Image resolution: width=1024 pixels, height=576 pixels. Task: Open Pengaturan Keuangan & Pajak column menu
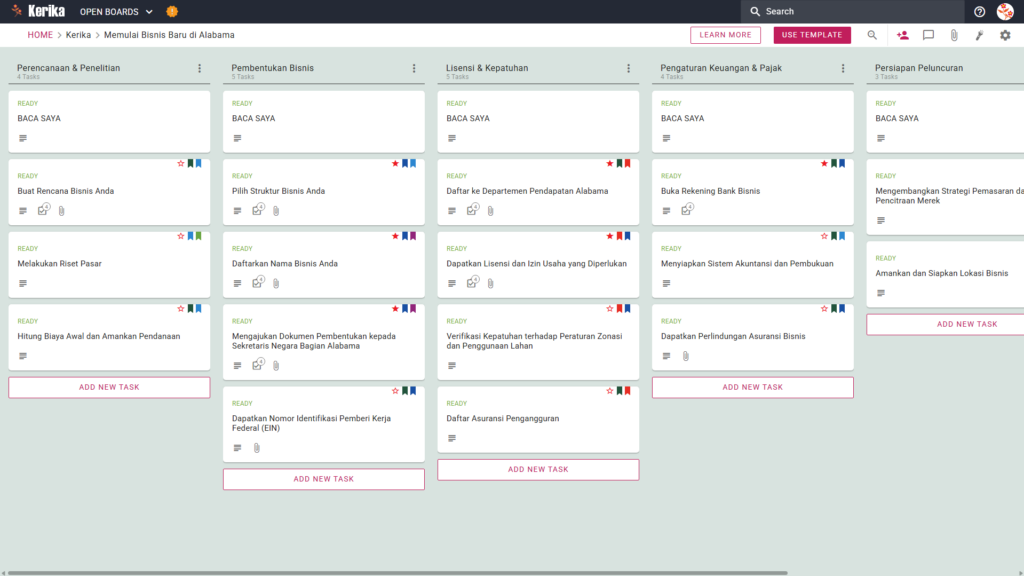843,68
